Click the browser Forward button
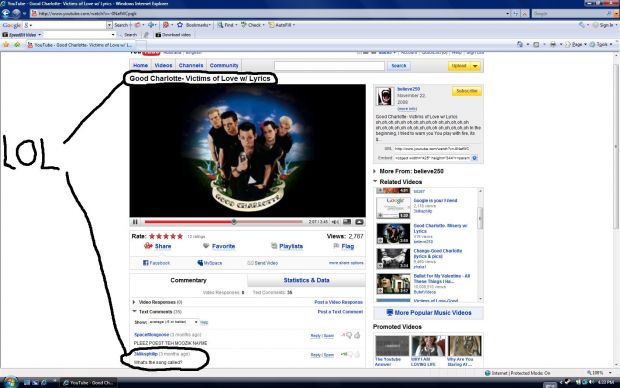Viewport: 620px width, 388px height. click(x=16, y=13)
